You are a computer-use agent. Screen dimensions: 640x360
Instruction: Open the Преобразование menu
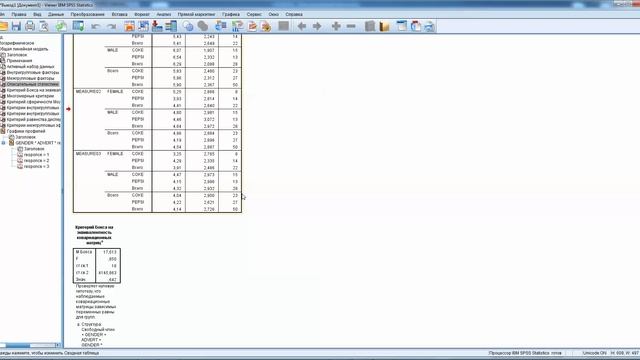pos(87,14)
